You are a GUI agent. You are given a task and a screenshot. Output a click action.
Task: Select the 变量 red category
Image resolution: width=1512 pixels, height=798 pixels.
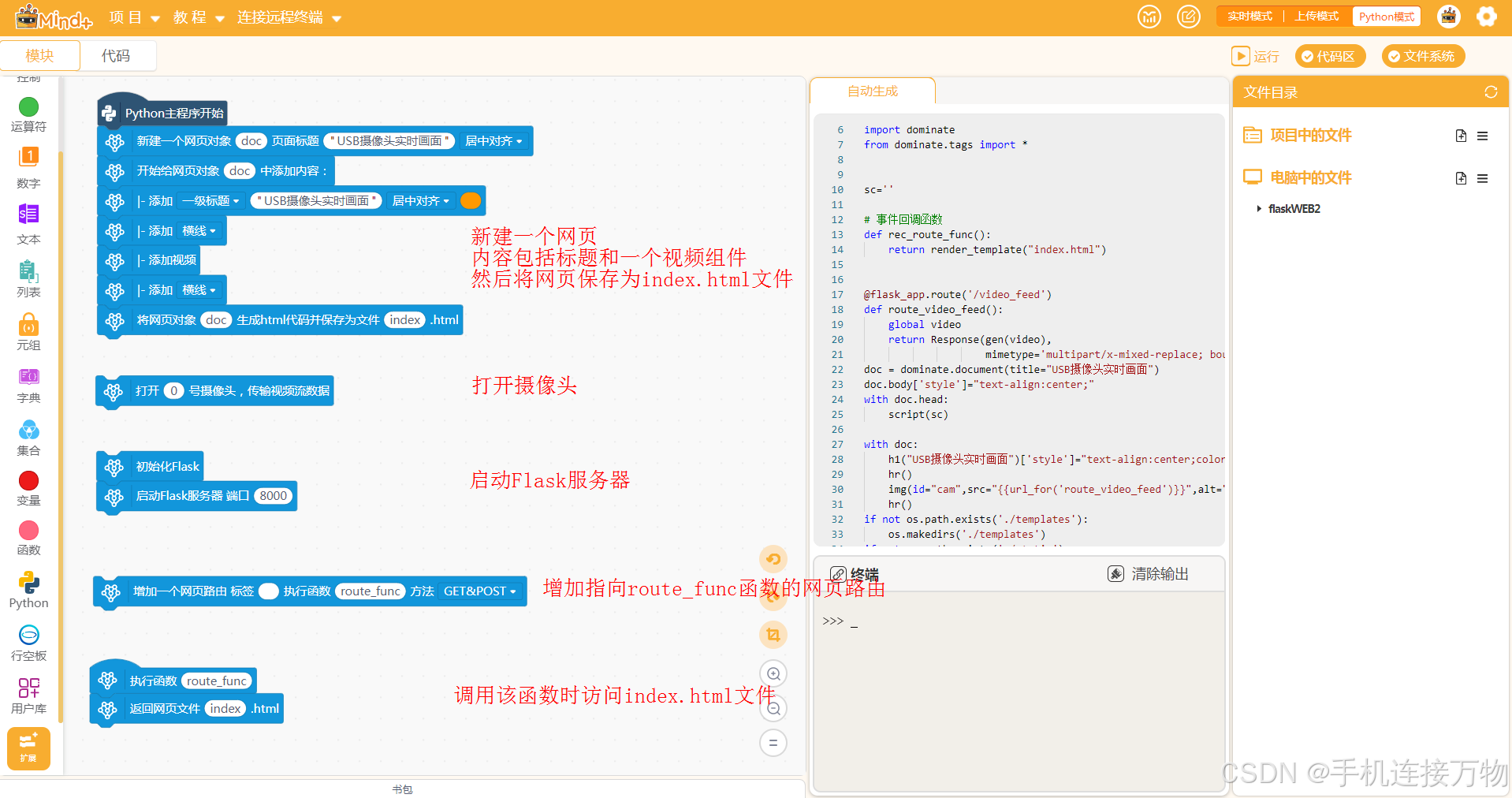click(x=28, y=488)
